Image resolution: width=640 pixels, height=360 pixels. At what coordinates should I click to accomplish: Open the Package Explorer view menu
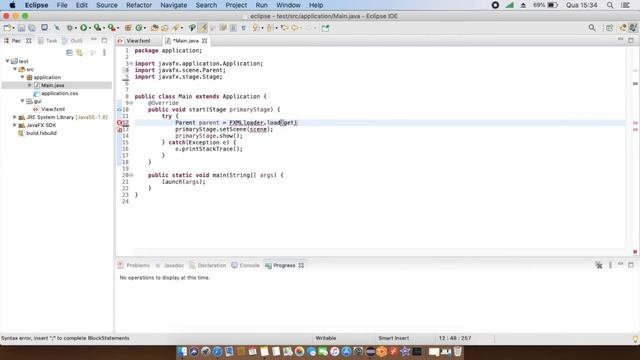[x=104, y=53]
